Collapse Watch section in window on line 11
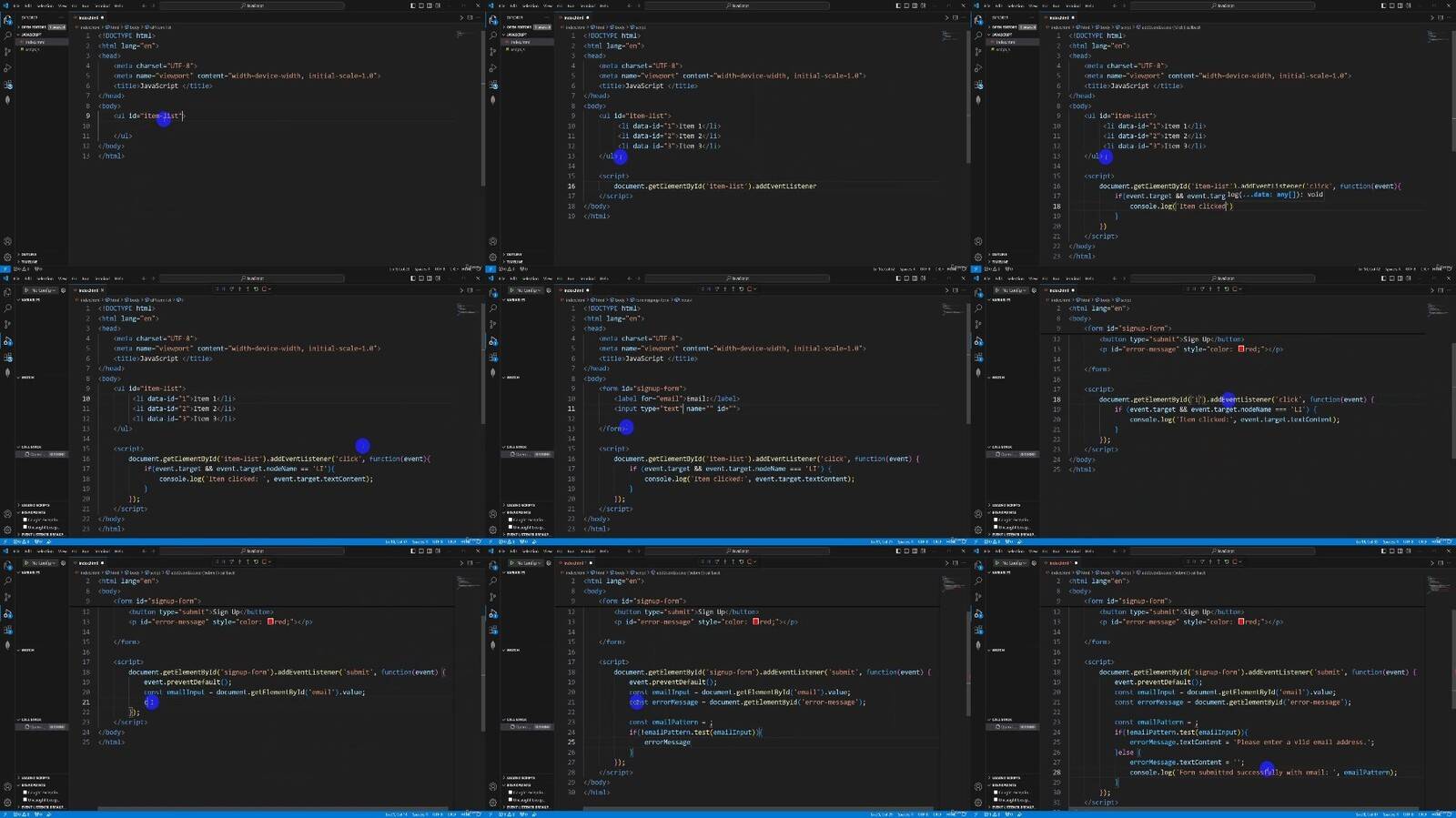Viewport: 1456px width, 818px height. (x=527, y=377)
